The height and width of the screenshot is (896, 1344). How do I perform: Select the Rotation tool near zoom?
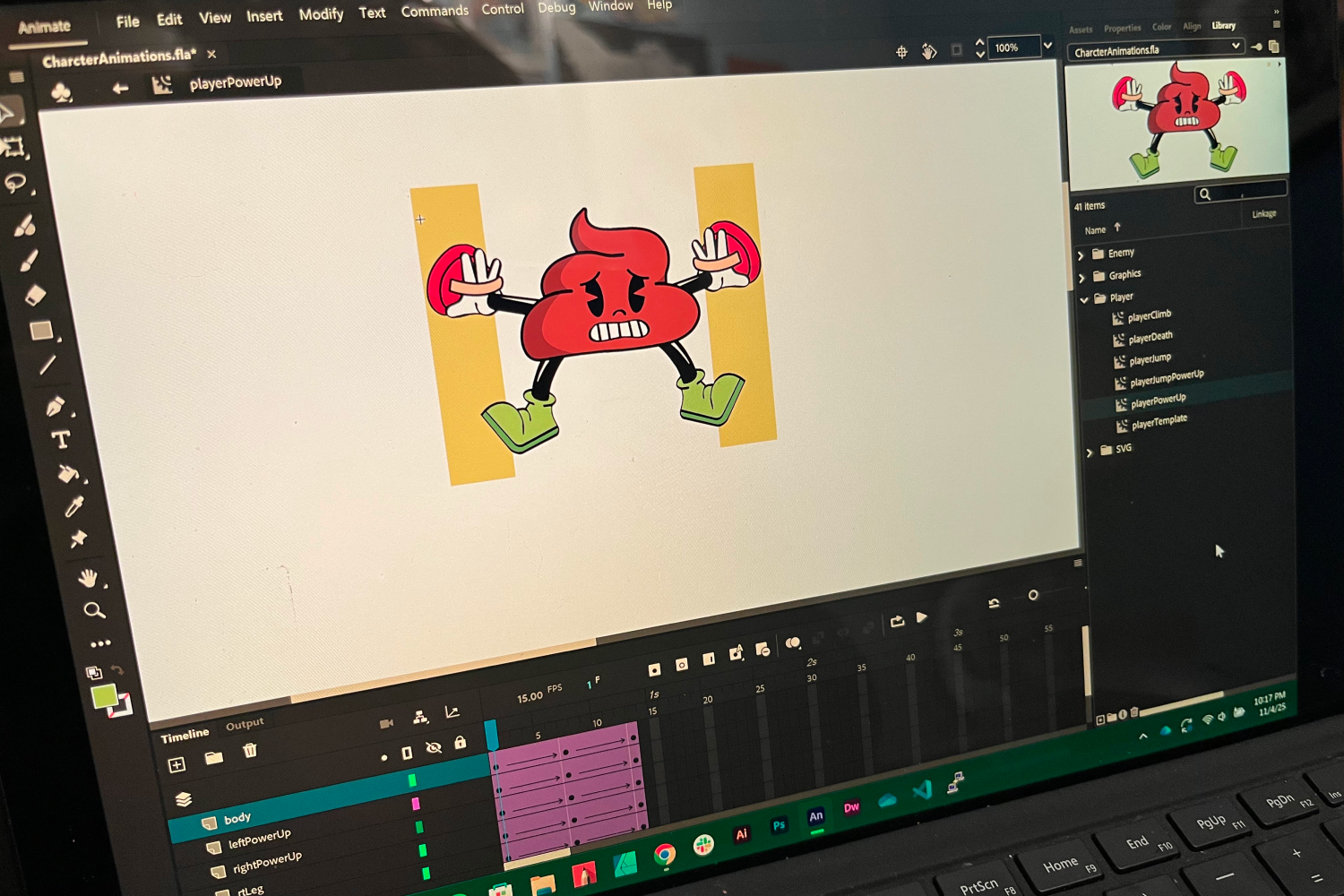(x=929, y=51)
